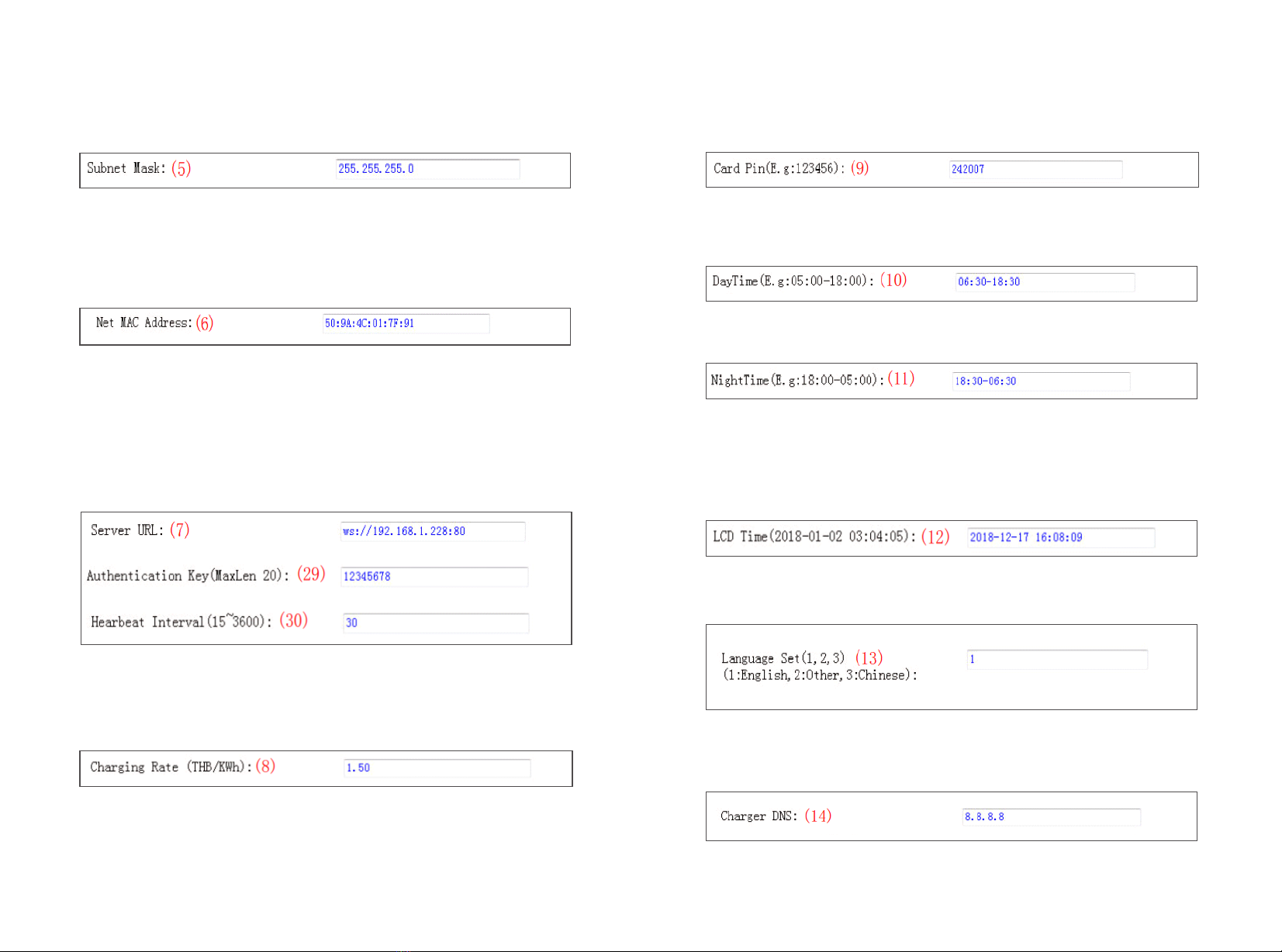Click the Net MAC Address label

143,323
